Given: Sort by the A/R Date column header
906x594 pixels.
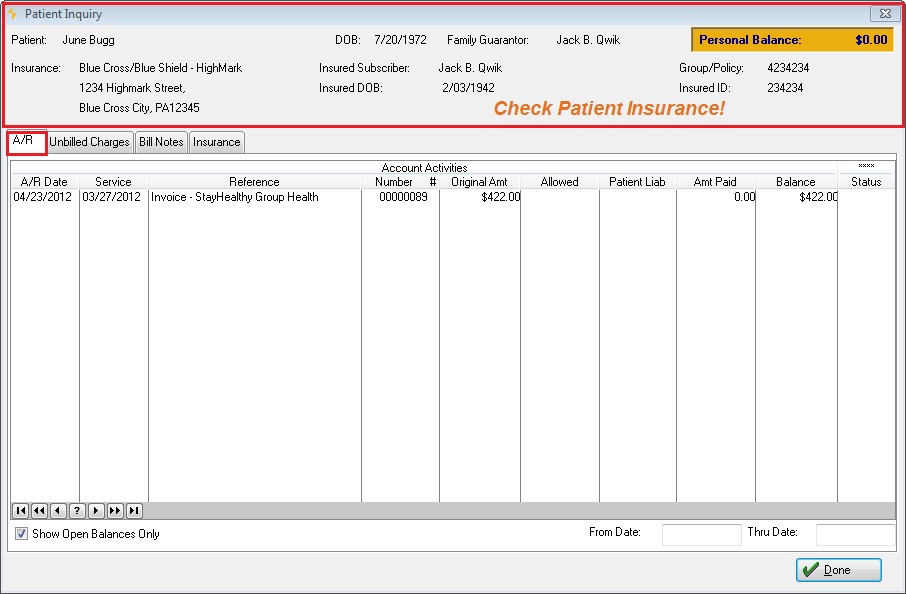Looking at the screenshot, I should tap(44, 181).
